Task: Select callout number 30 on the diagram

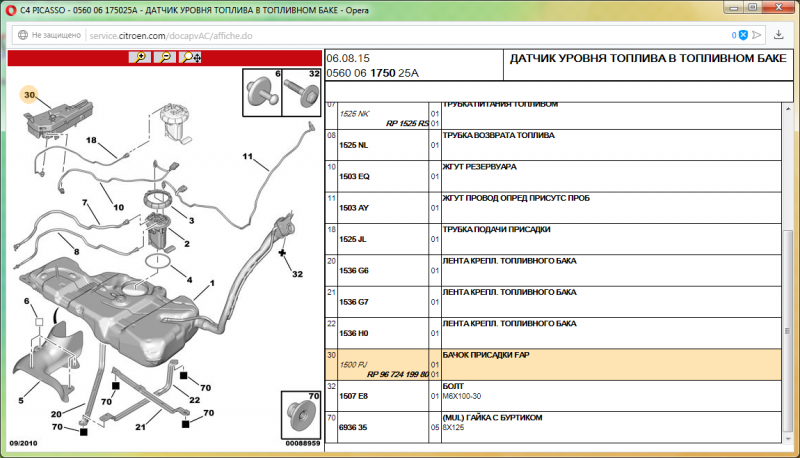Action: coord(30,95)
